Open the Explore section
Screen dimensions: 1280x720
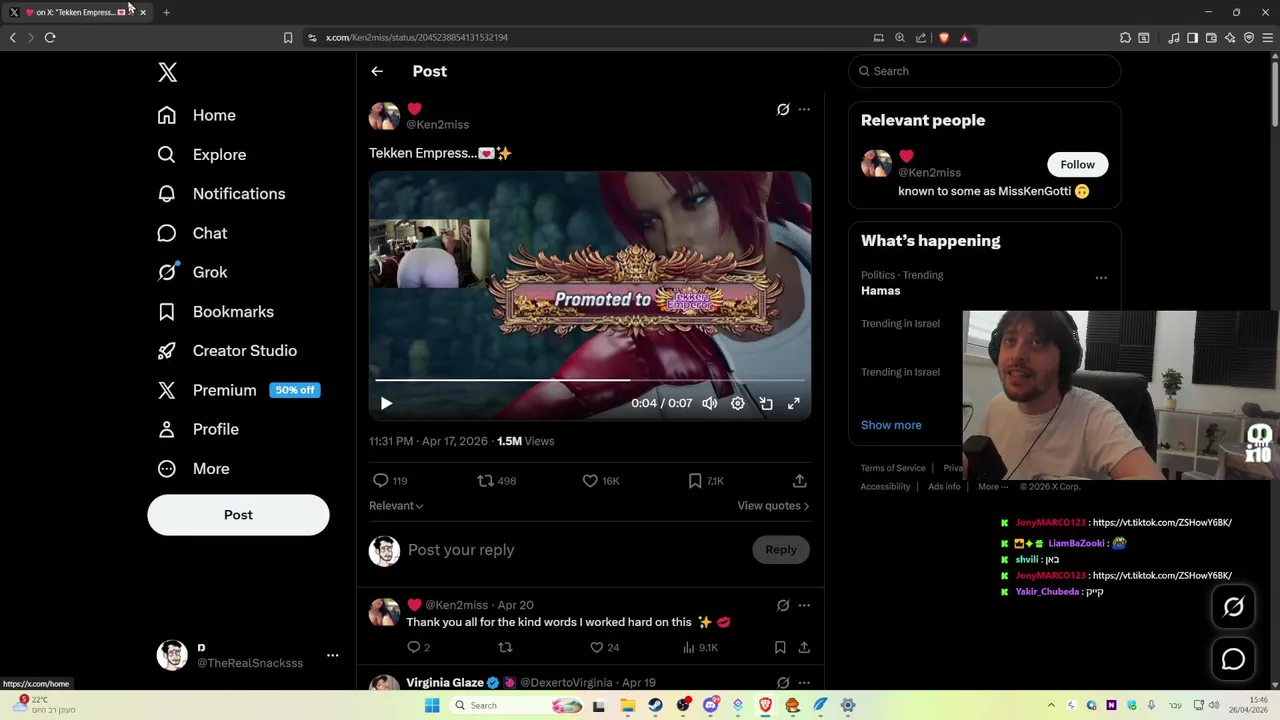pos(202,155)
